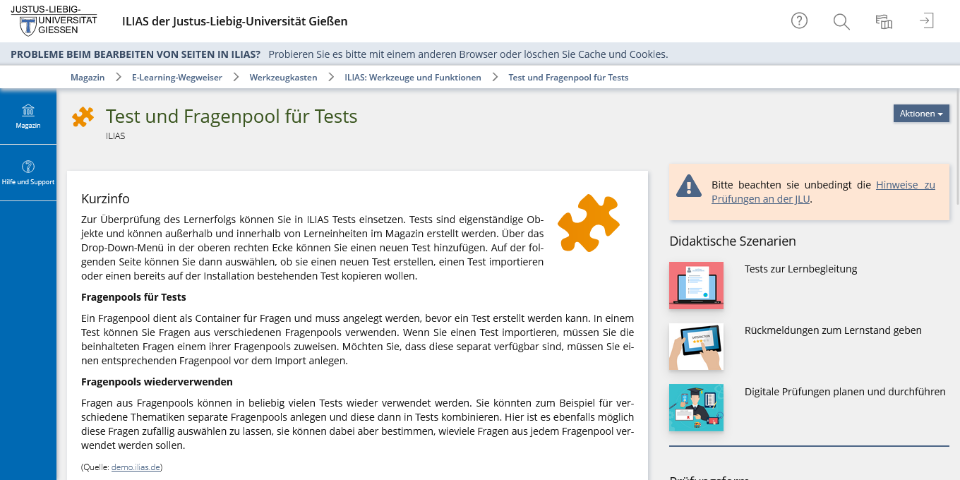The height and width of the screenshot is (480, 960).
Task: Click the ILIAS der Justus-Liebig-Universität Gießen header title
Action: (234, 21)
